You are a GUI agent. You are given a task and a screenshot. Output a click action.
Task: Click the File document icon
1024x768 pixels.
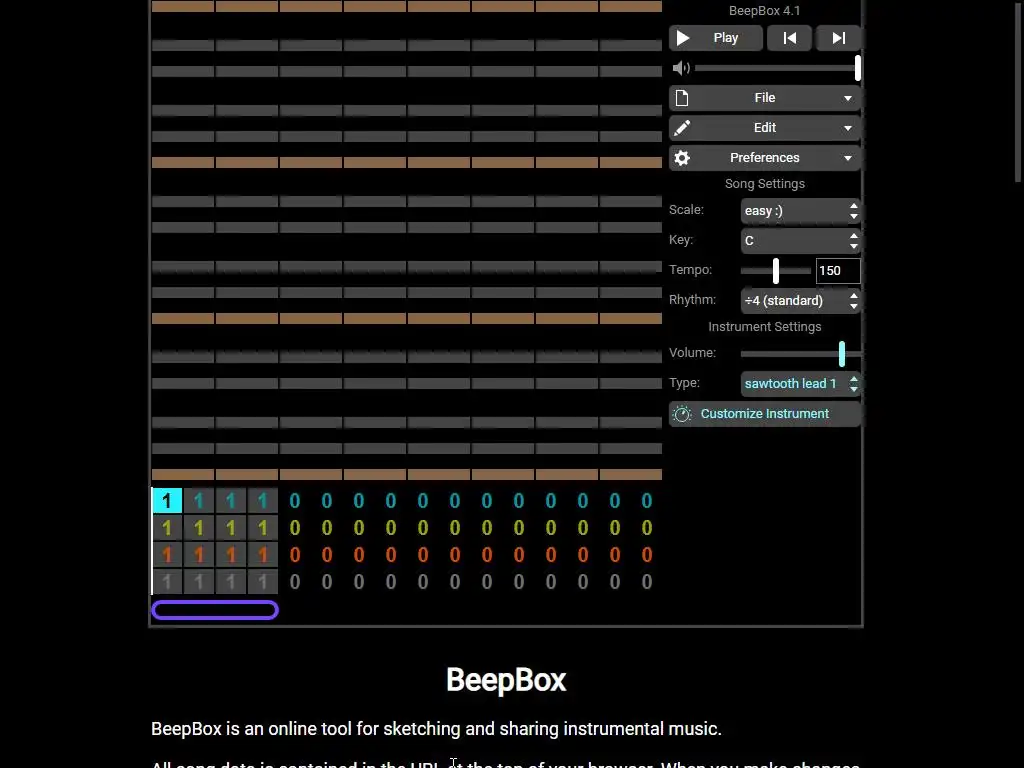point(682,98)
